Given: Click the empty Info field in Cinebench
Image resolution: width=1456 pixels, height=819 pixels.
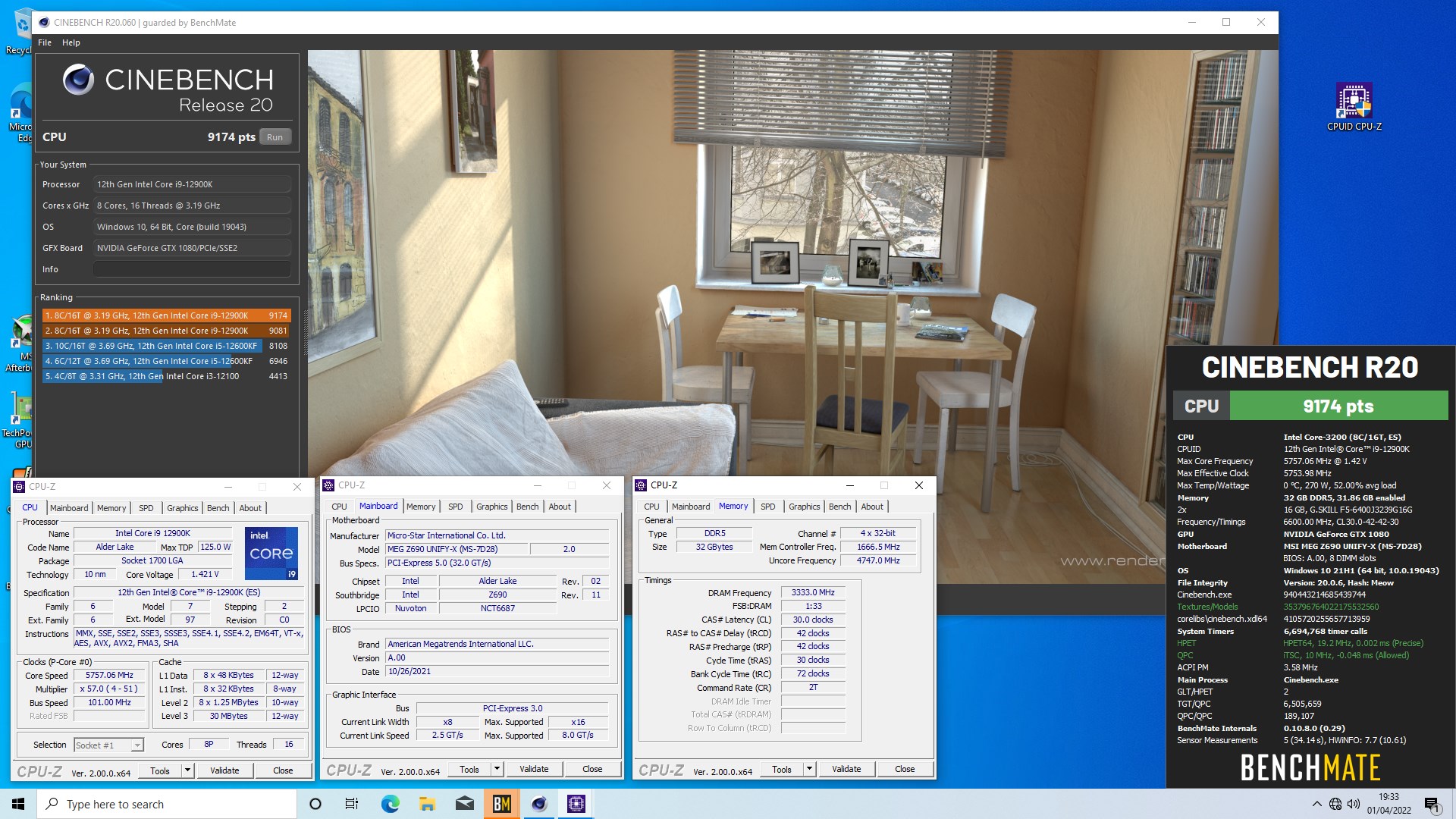Looking at the screenshot, I should [x=192, y=269].
